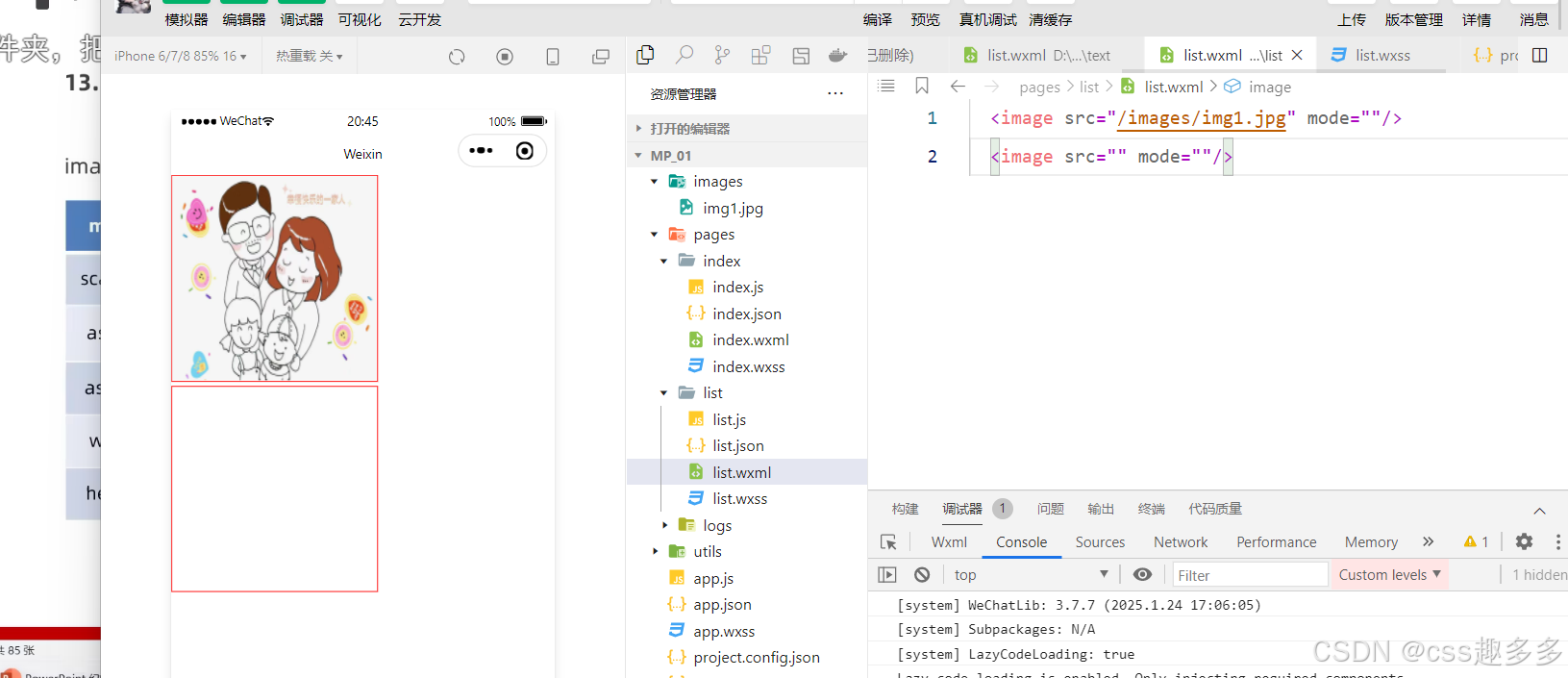
Task: Click the 版本管理 button
Action: coord(1414,19)
